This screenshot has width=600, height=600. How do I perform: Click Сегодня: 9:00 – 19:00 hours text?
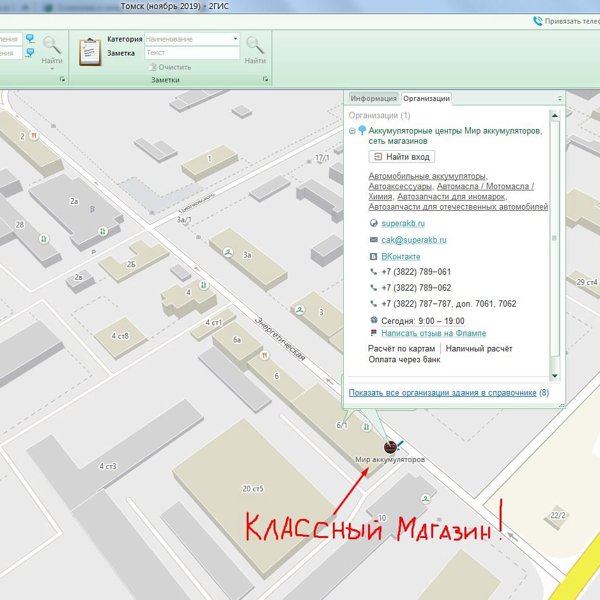tap(422, 321)
